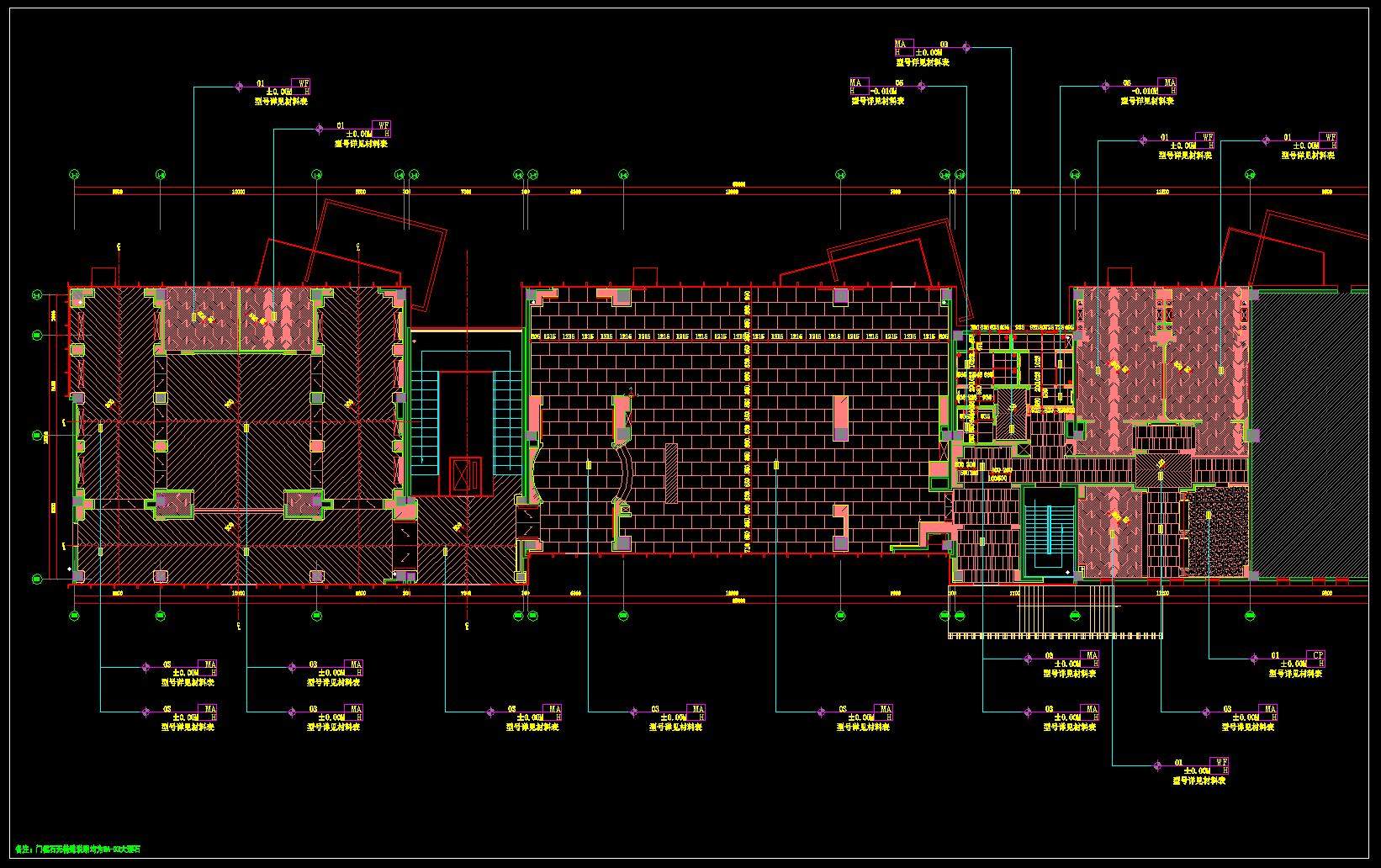This screenshot has height=868, width=1381.
Task: Select the large dark hatched area at far right
Action: point(1312,434)
